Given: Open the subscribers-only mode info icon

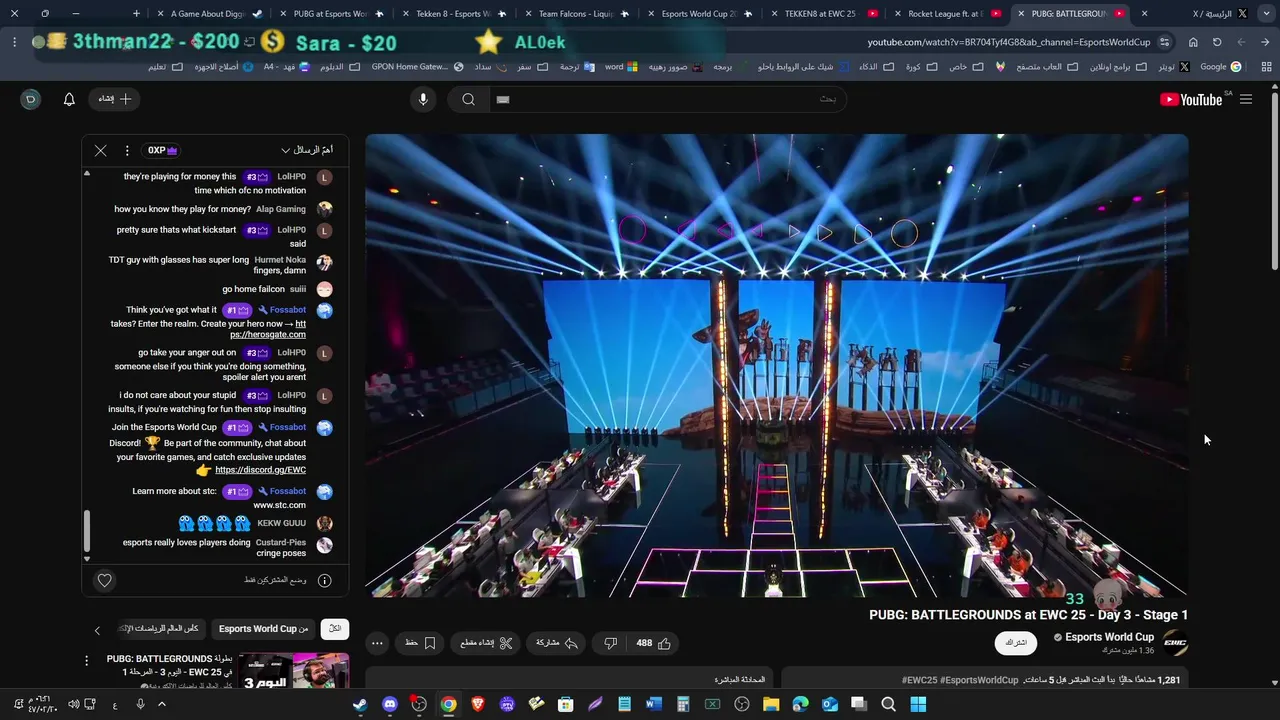Looking at the screenshot, I should coord(325,580).
